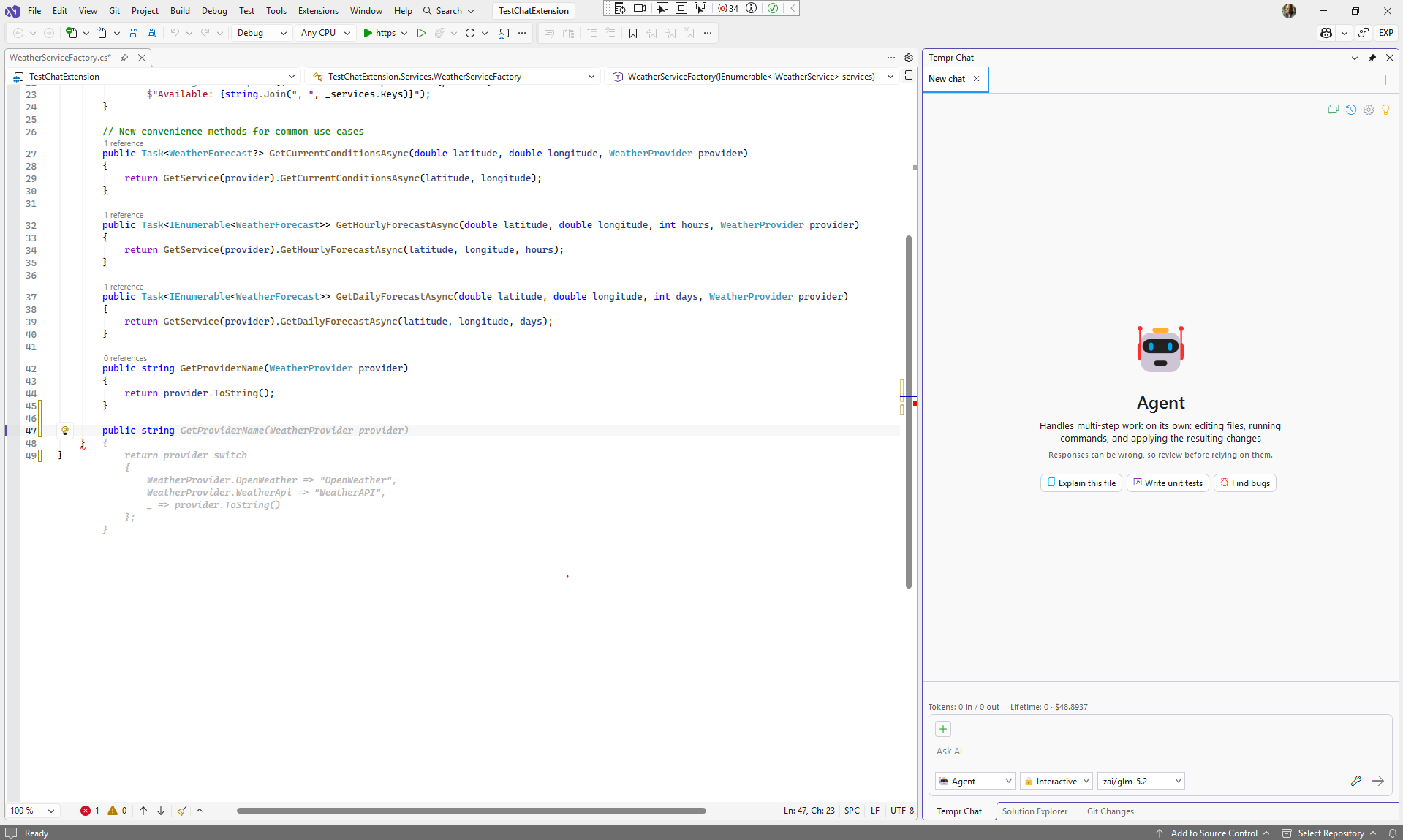Open the File menu
Image resolution: width=1403 pixels, height=840 pixels.
(x=34, y=11)
